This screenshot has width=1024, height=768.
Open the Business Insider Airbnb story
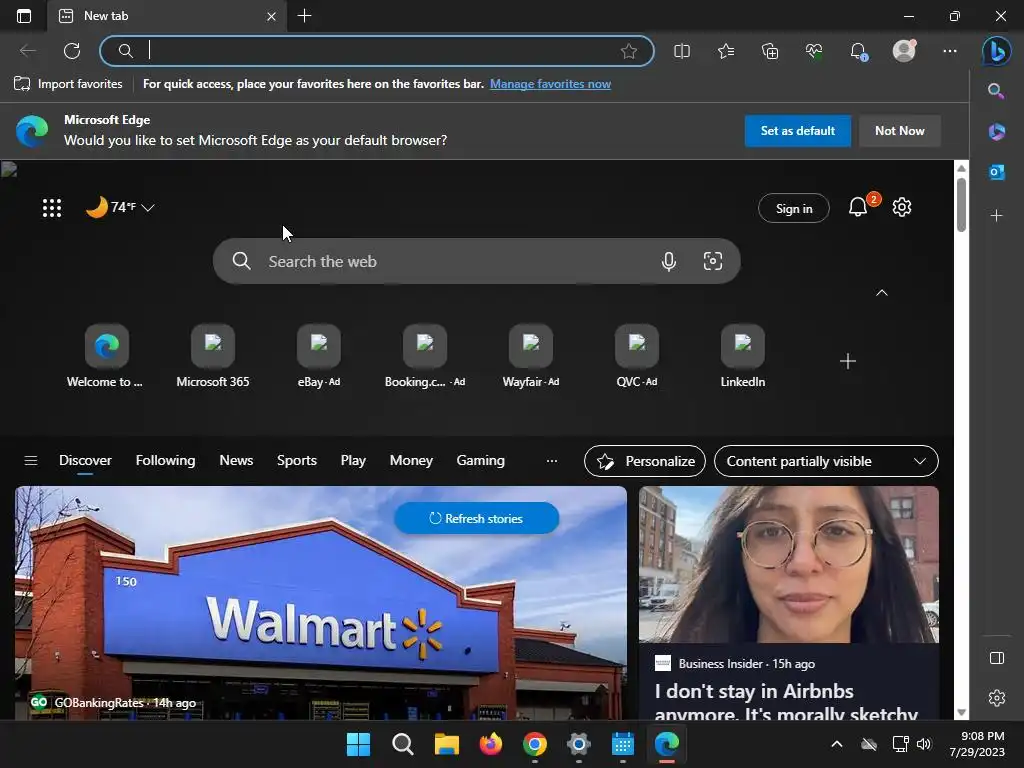(789, 603)
